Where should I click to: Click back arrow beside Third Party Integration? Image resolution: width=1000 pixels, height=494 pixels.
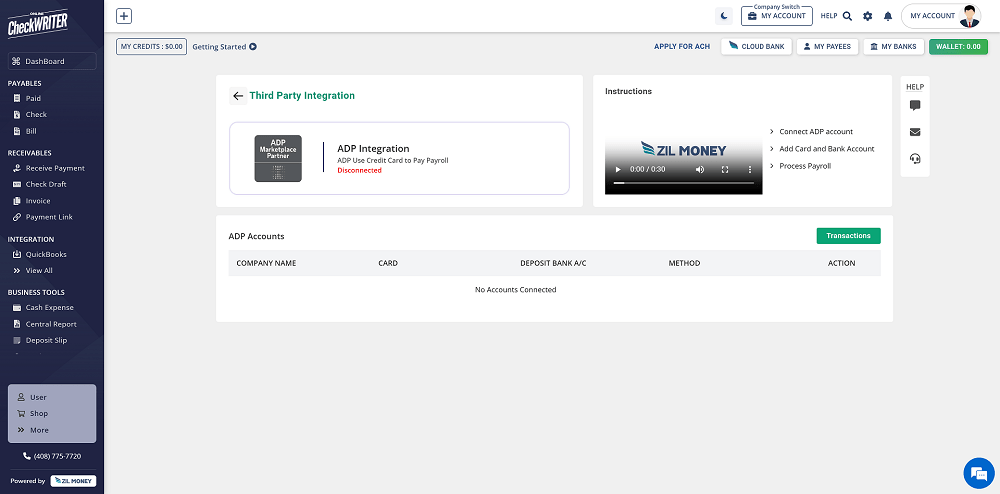click(238, 96)
